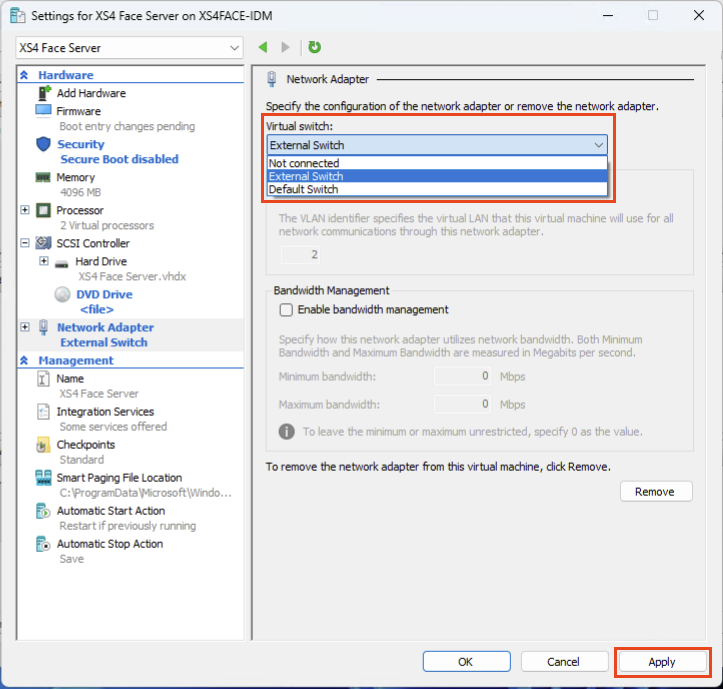Image resolution: width=723 pixels, height=689 pixels.
Task: Click the Checkpoints icon
Action: 42,445
